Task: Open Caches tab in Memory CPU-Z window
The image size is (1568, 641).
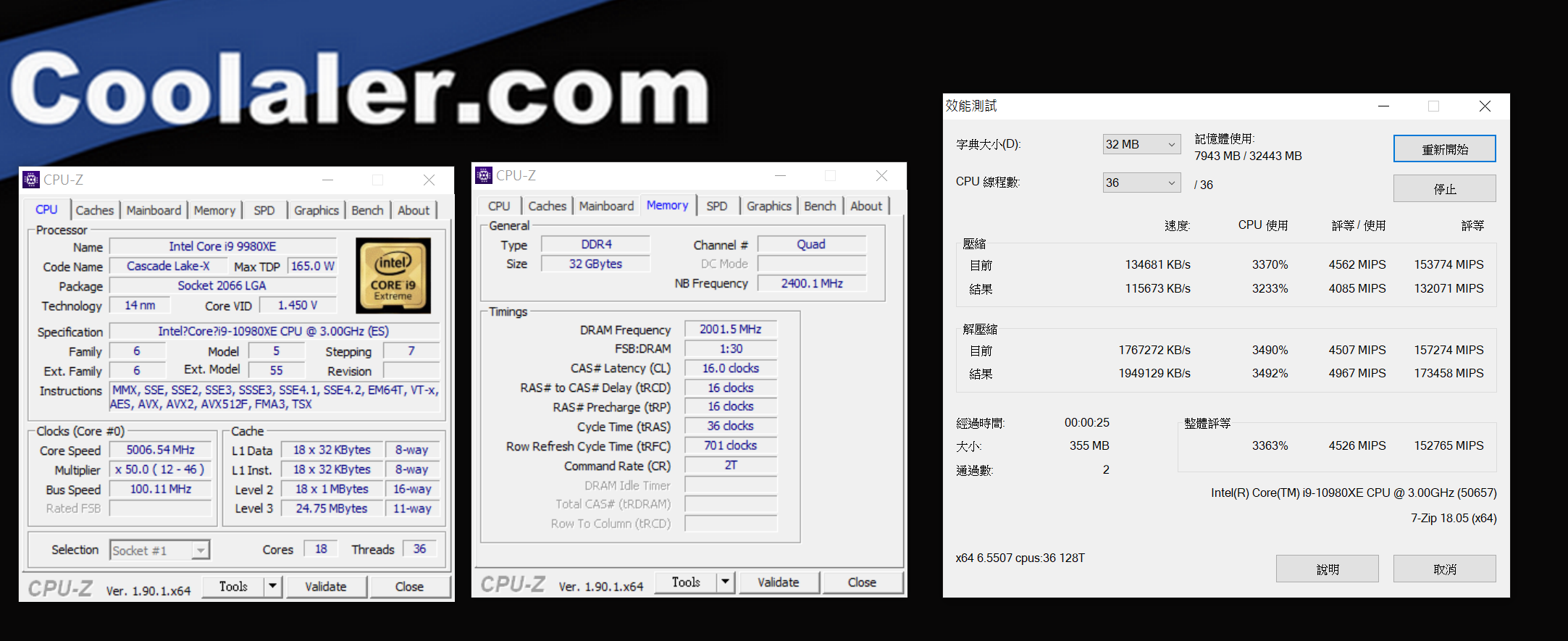Action: [548, 206]
